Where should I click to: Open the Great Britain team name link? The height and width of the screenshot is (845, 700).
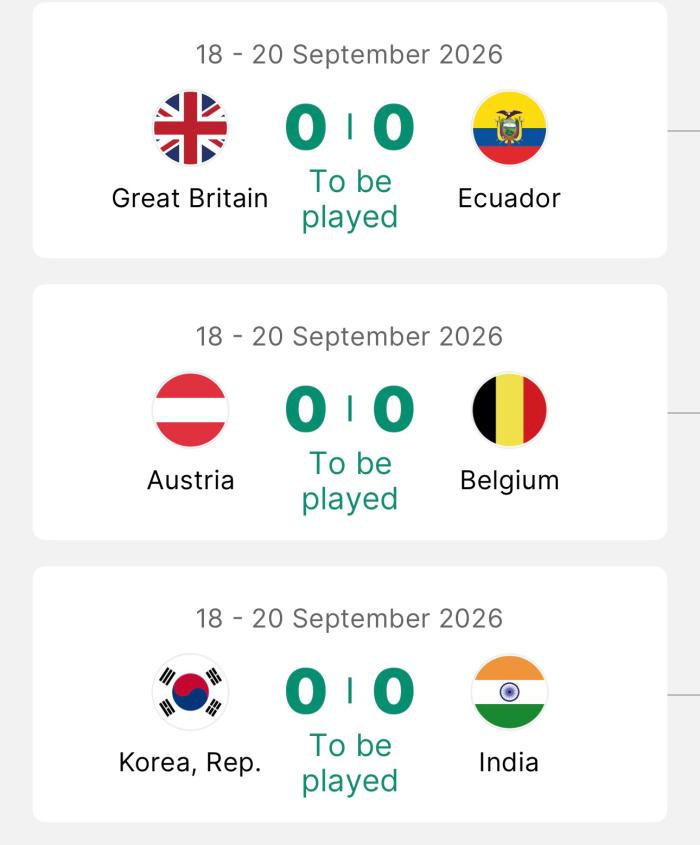click(190, 198)
